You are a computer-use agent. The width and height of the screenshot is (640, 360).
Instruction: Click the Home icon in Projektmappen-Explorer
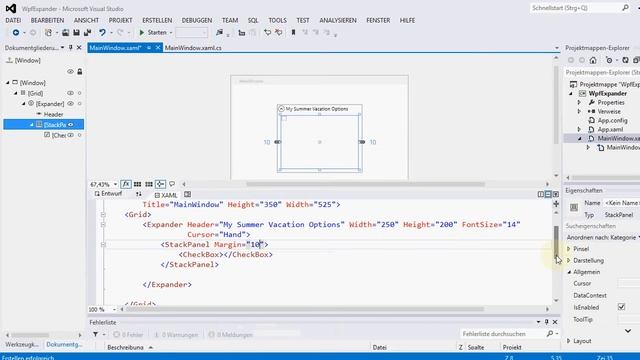coord(593,60)
